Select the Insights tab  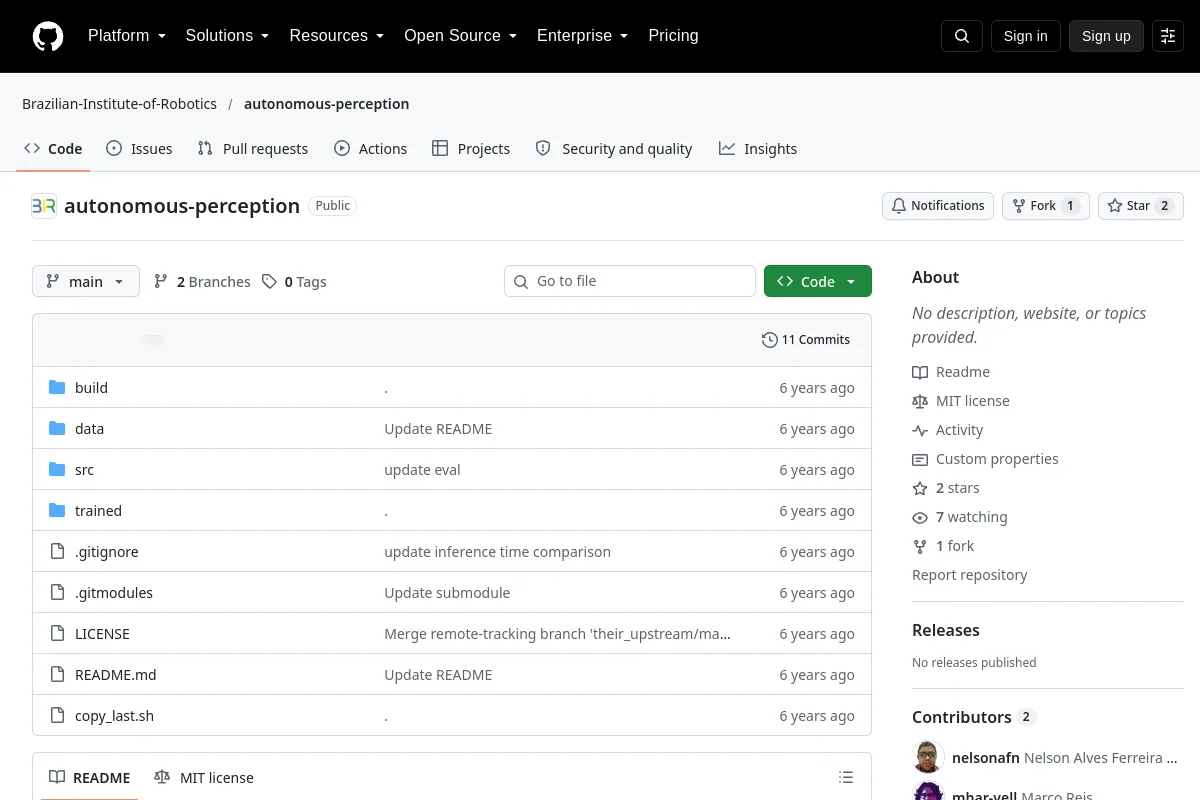[758, 149]
